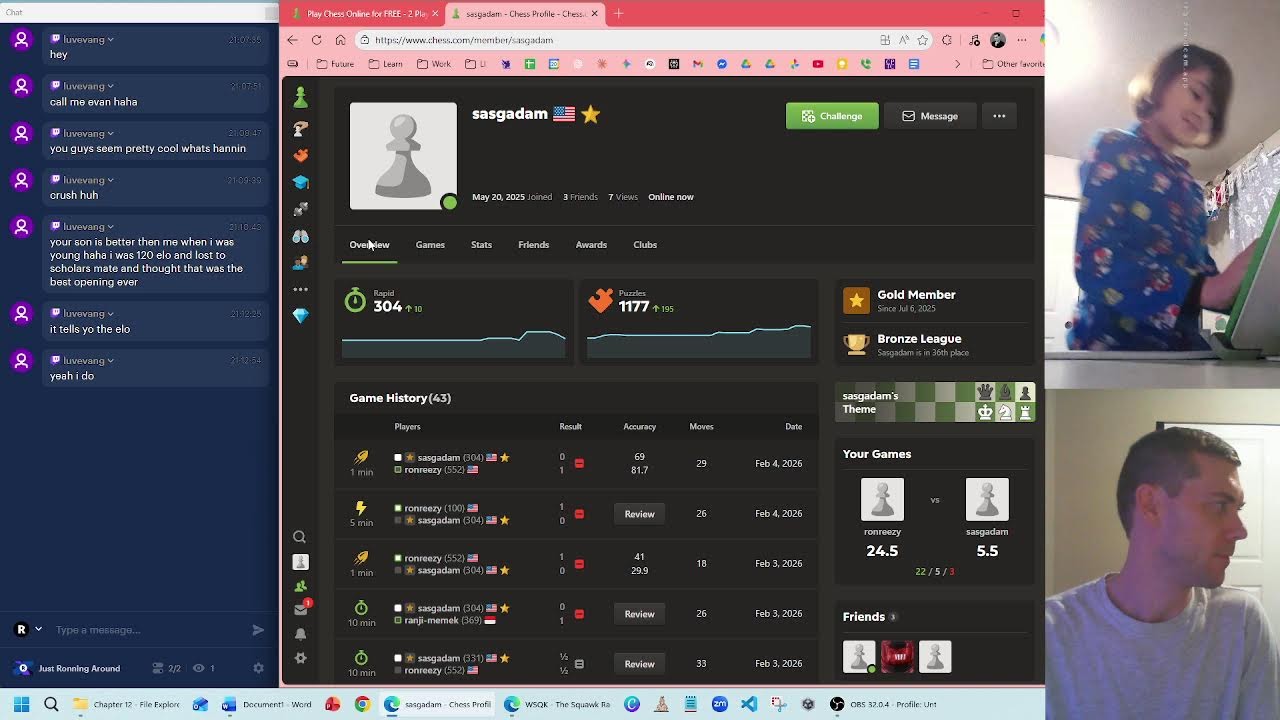This screenshot has width=1280, height=720.
Task: Open the Word document in taskbar
Action: pyautogui.click(x=266, y=704)
